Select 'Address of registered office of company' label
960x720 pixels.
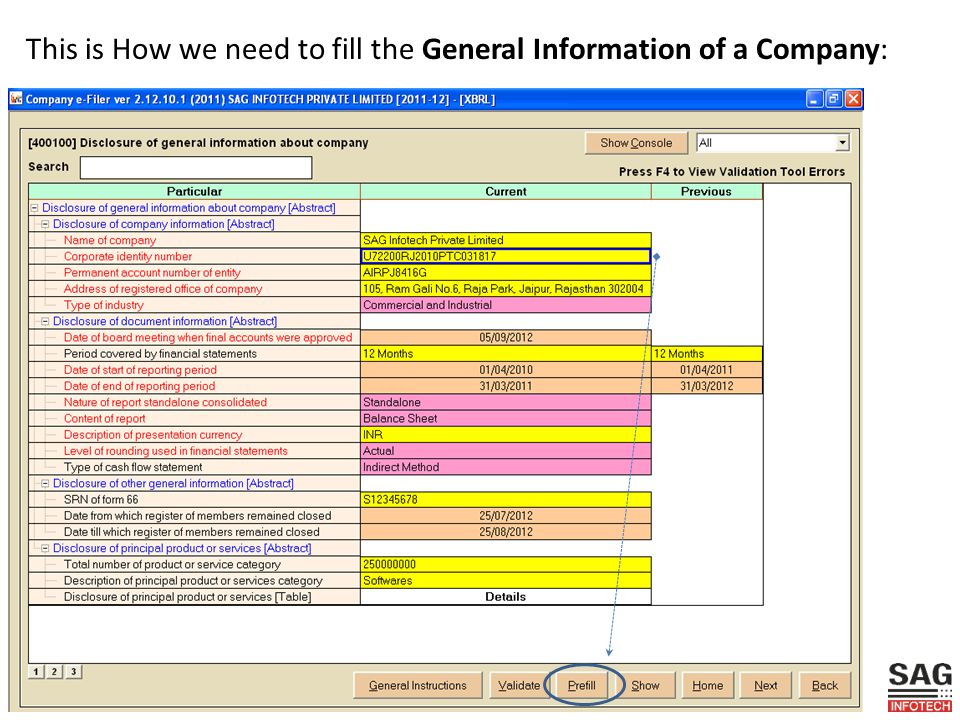coord(163,289)
